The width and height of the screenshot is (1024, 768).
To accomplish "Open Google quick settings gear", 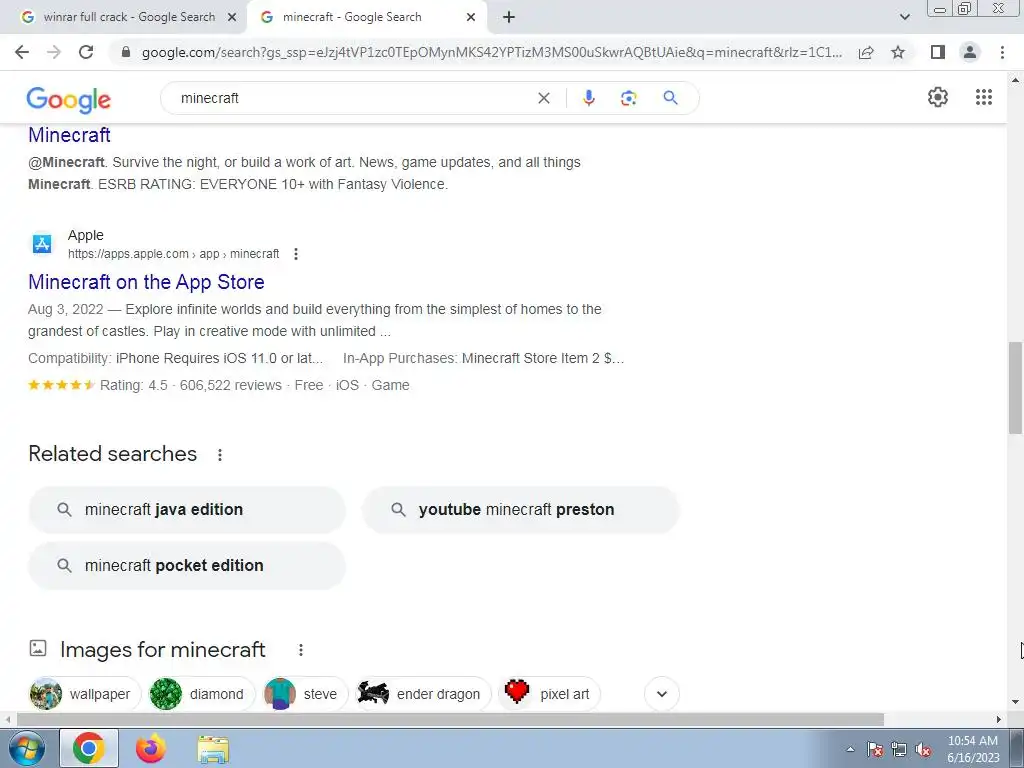I will (938, 97).
